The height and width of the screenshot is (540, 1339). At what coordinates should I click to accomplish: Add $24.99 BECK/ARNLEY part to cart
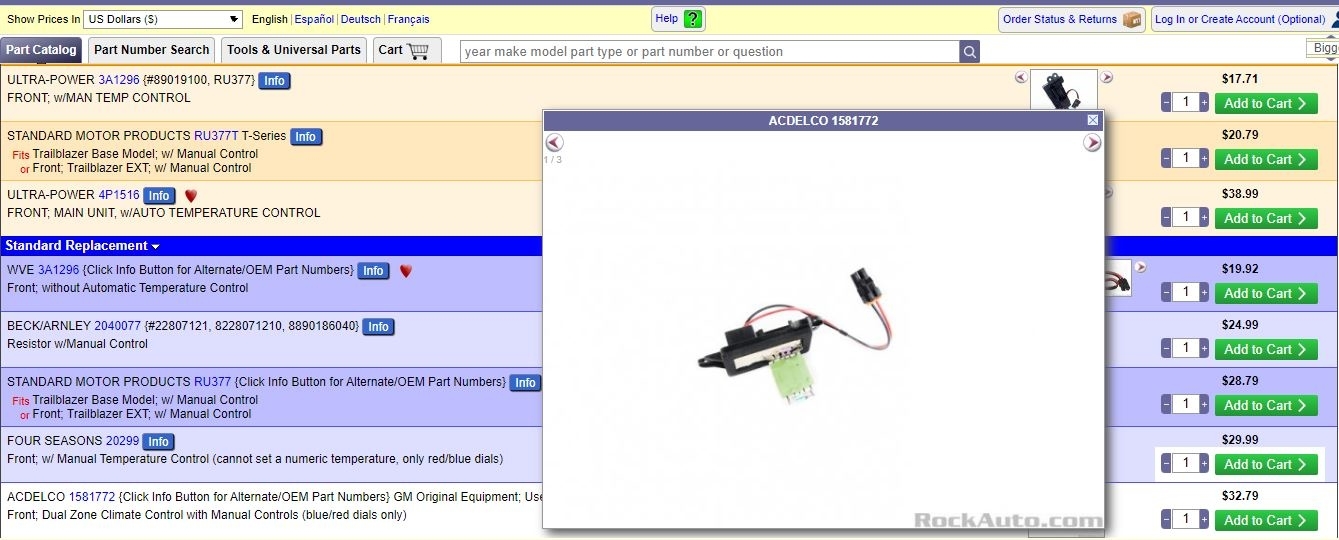click(1266, 349)
